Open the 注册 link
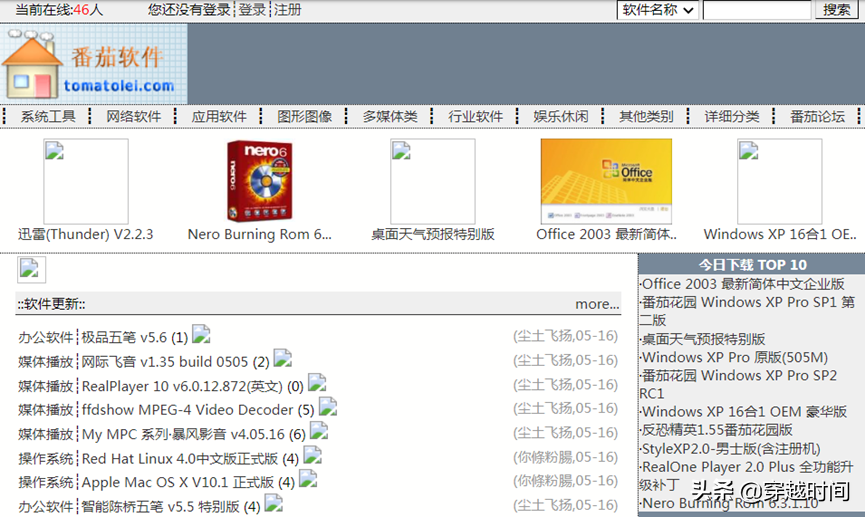Viewport: 865px width, 517px height. (287, 10)
